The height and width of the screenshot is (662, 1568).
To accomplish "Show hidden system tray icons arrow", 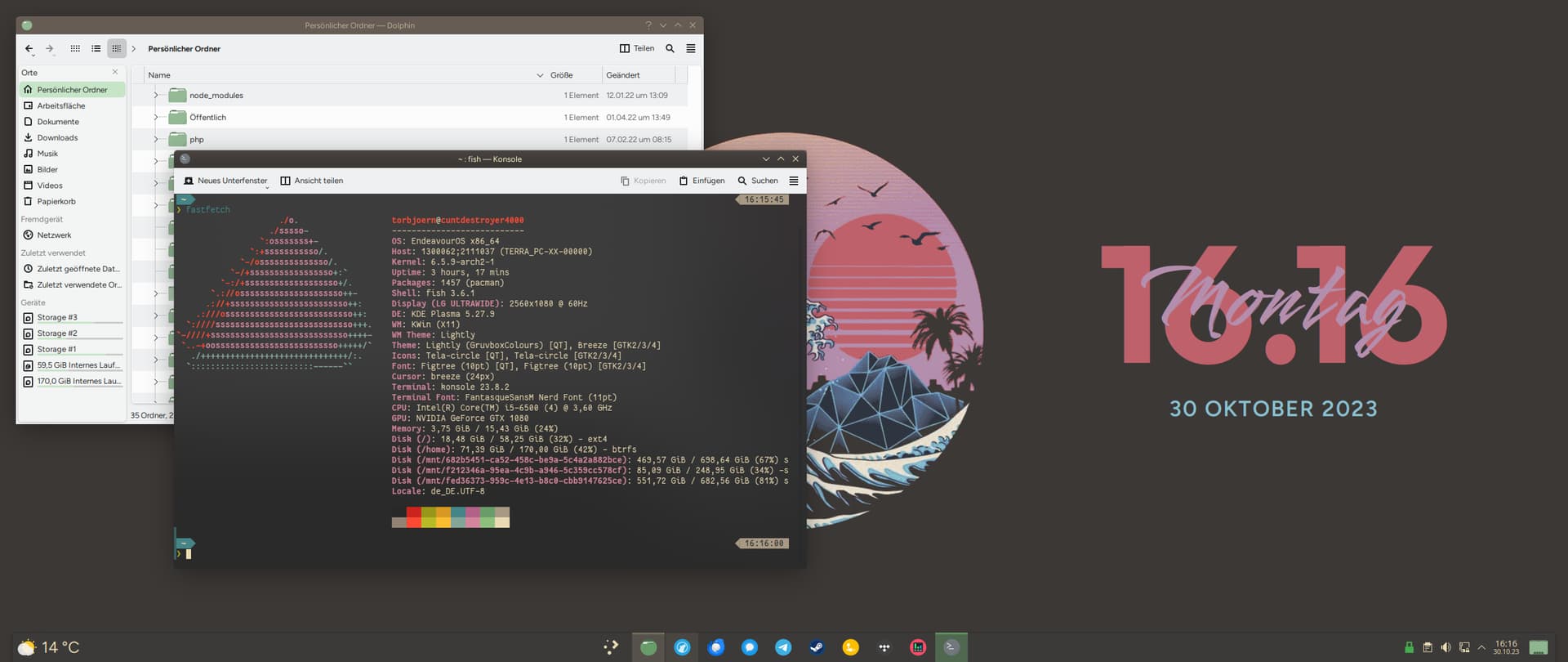I will [1481, 647].
